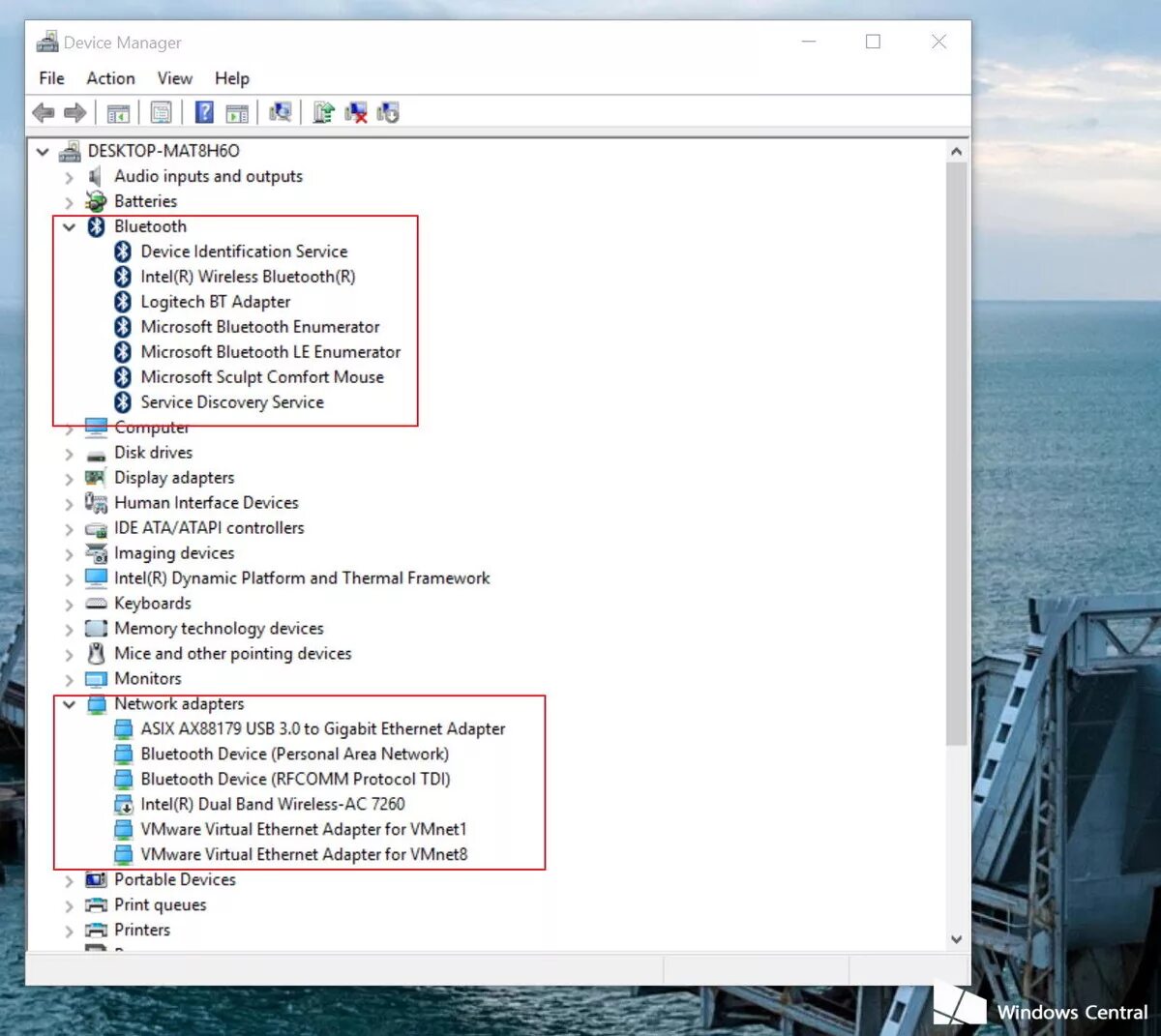
Task: Click the Bluetooth category icon
Action: coord(96,226)
